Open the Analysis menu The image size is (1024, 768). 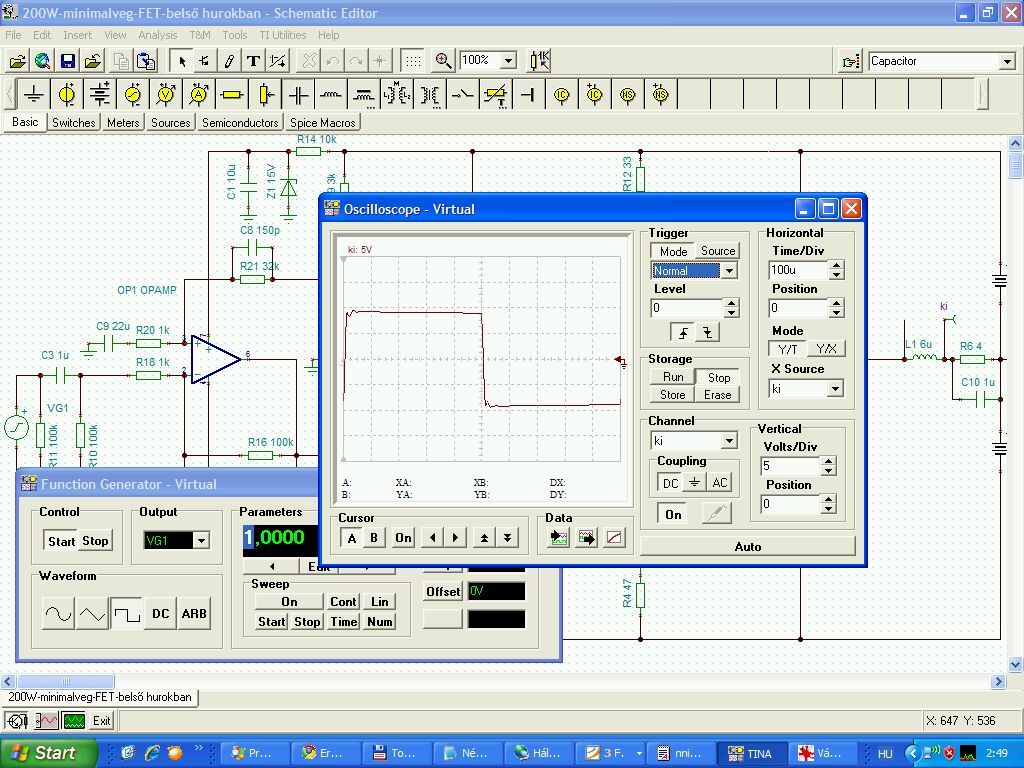[x=157, y=35]
